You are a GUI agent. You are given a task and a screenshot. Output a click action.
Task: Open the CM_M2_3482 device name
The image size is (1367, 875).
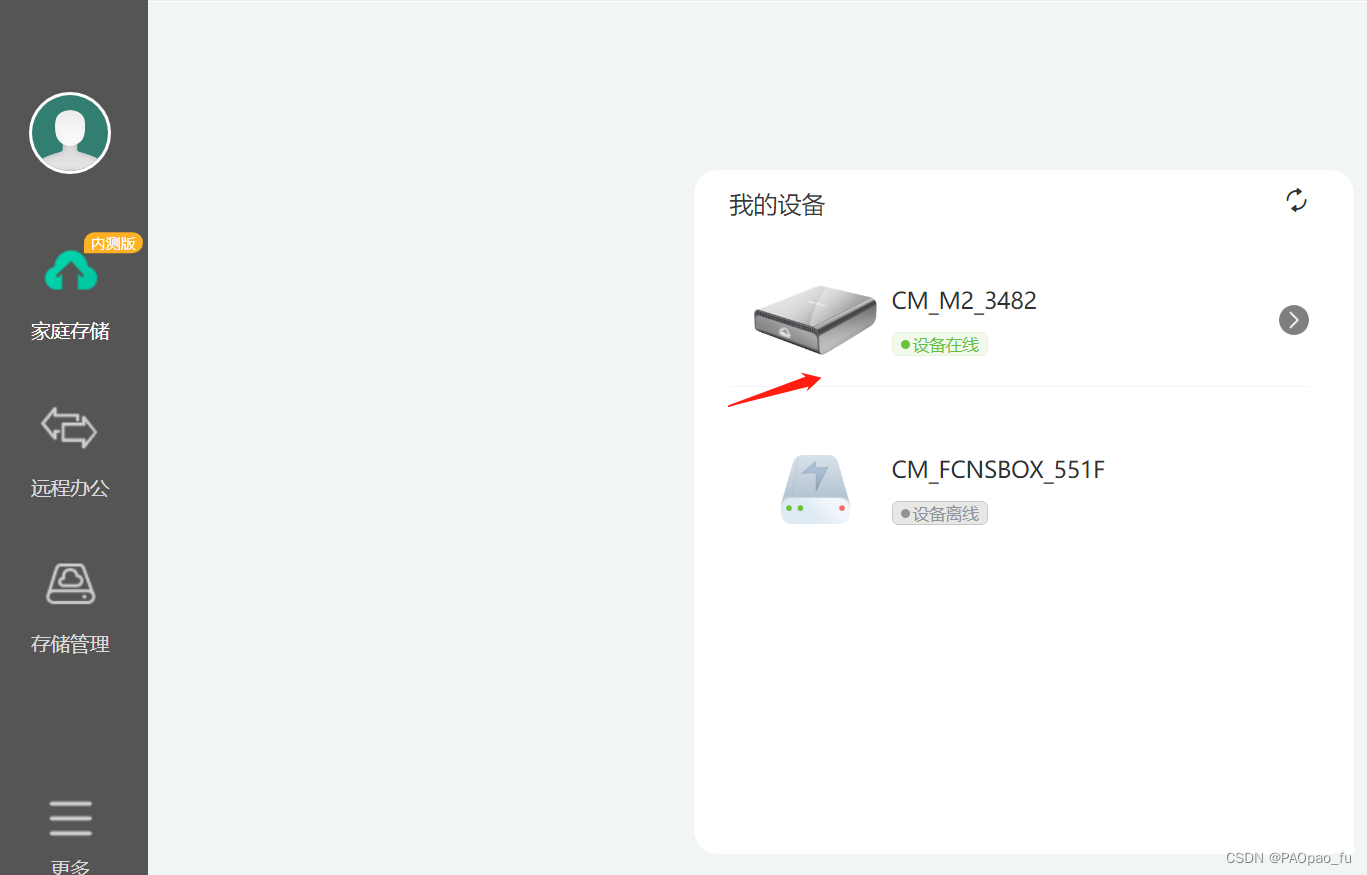[x=964, y=300]
